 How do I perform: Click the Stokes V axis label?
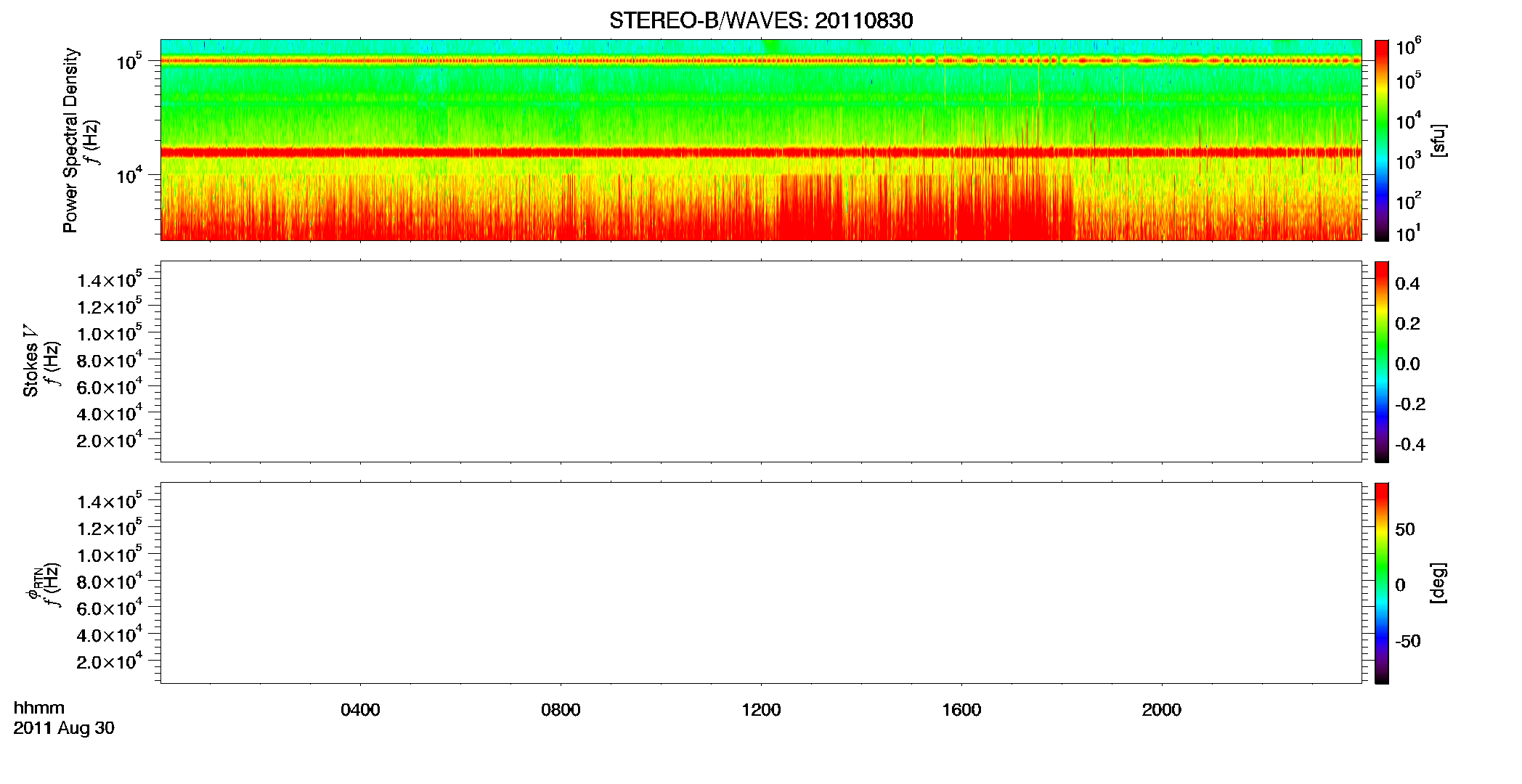pos(31,361)
